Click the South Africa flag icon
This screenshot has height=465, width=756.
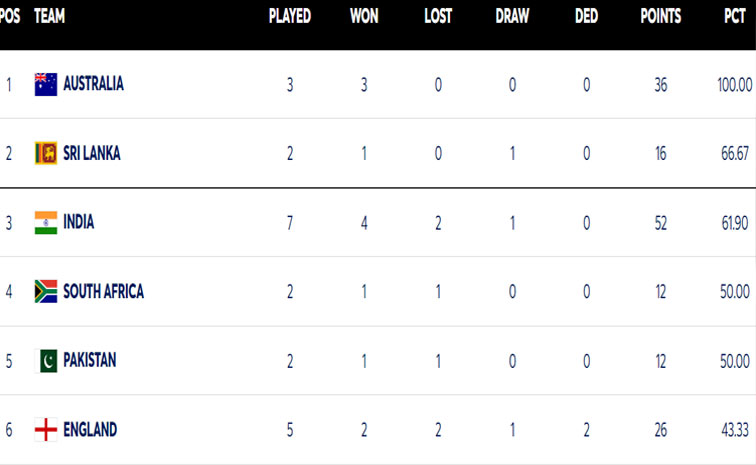click(46, 291)
